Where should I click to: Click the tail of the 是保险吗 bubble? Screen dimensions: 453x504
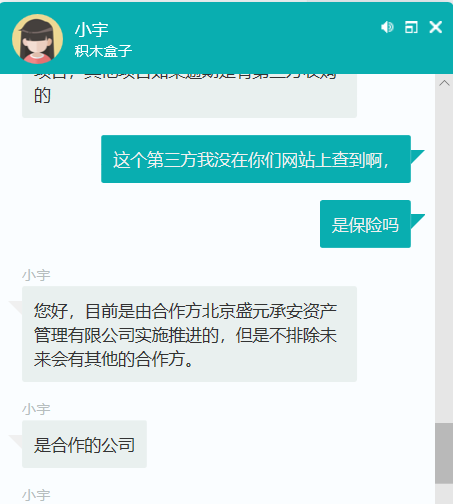click(x=418, y=221)
